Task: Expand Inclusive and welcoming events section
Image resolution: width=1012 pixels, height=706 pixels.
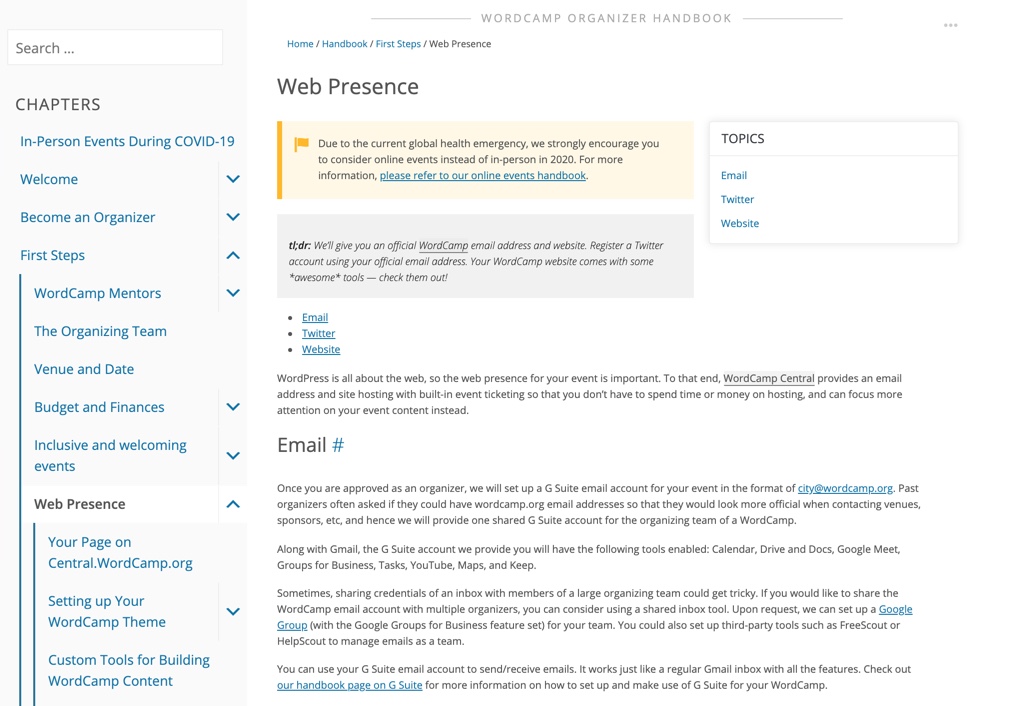Action: pos(233,455)
